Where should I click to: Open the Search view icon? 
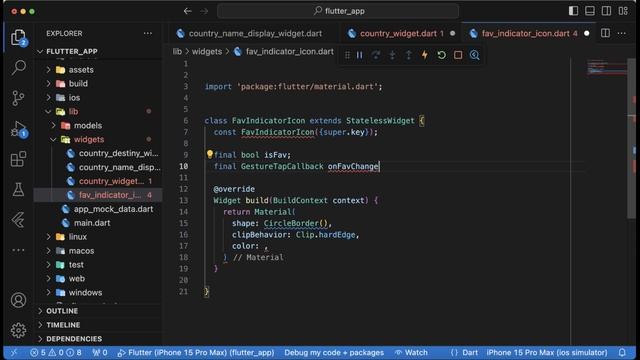(18, 67)
